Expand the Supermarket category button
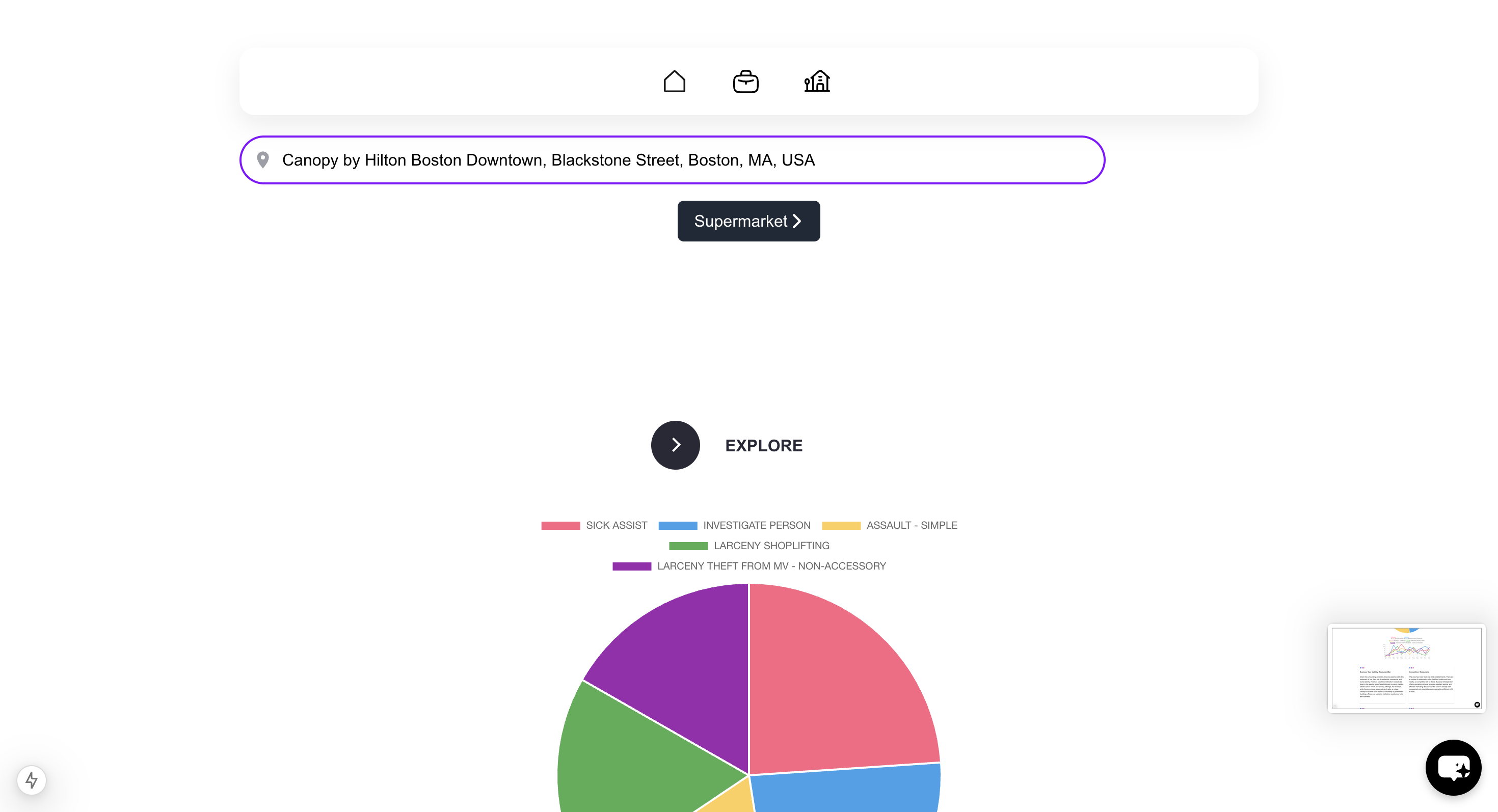Viewport: 1498px width, 812px height. point(748,221)
